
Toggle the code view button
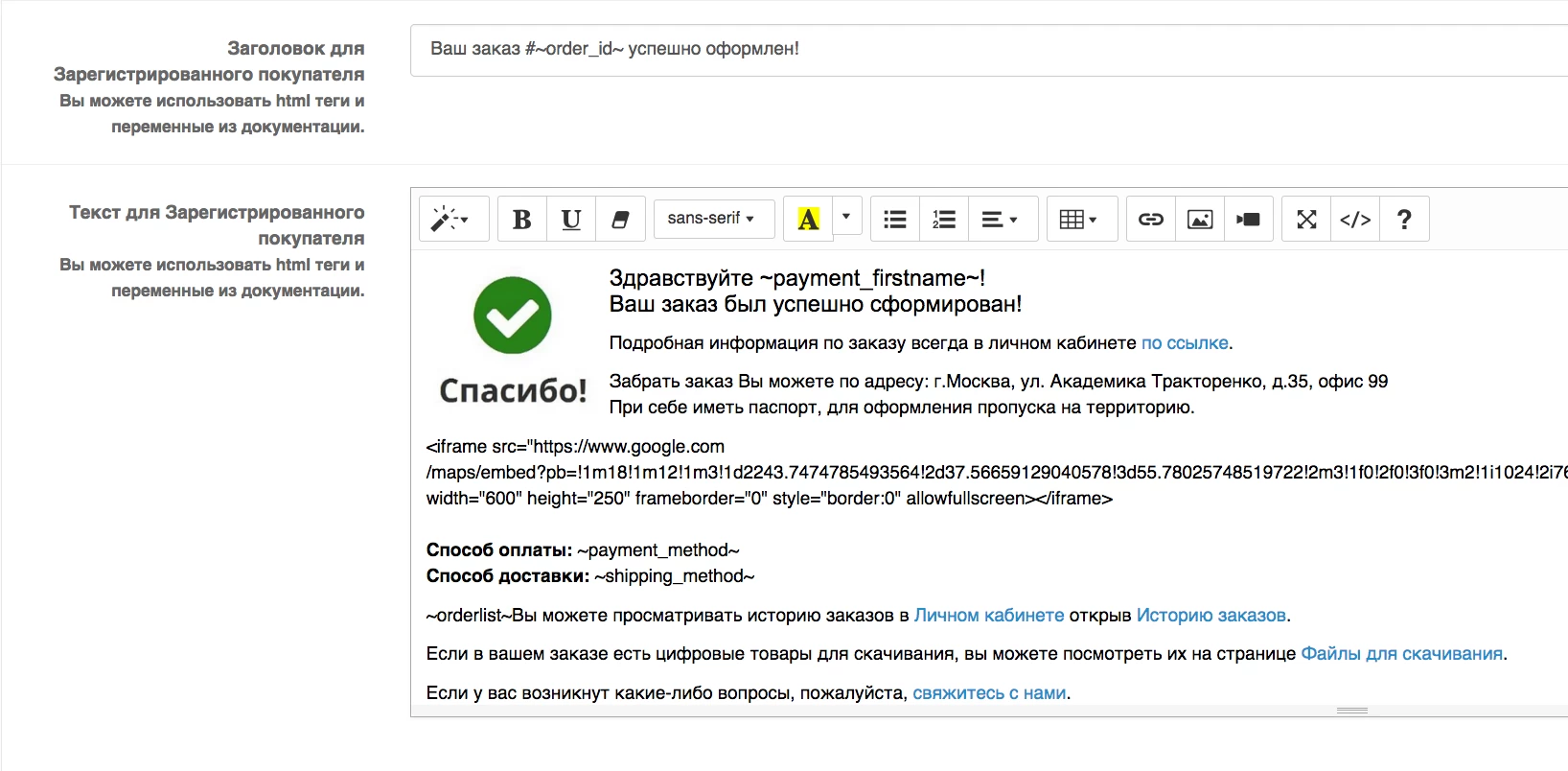(1355, 220)
